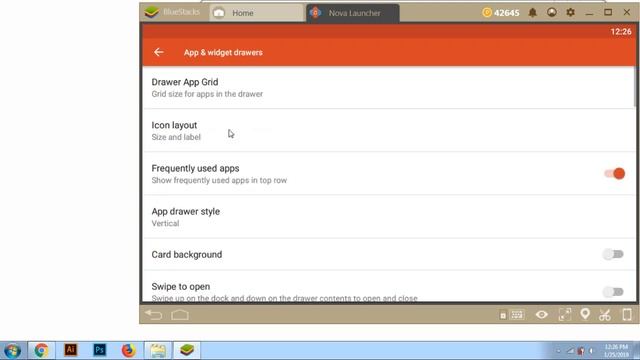Image resolution: width=640 pixels, height=360 pixels.
Task: Open the file explorer folder in the taskbar
Action: click(x=158, y=350)
